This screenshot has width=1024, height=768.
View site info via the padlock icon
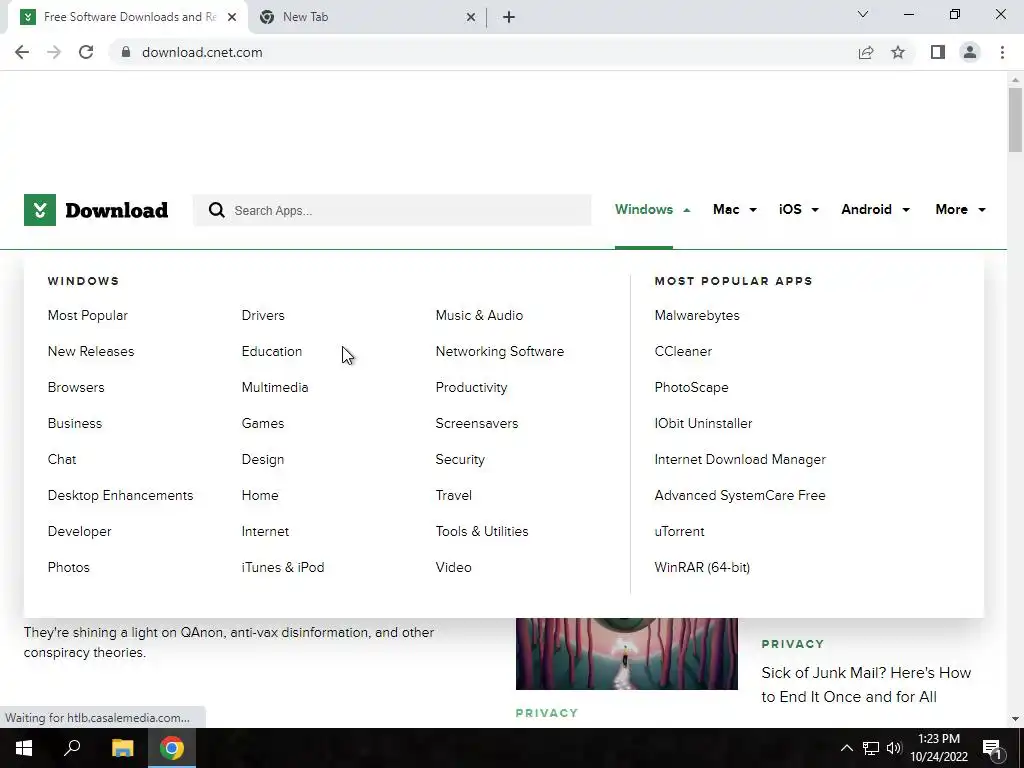[x=126, y=52]
